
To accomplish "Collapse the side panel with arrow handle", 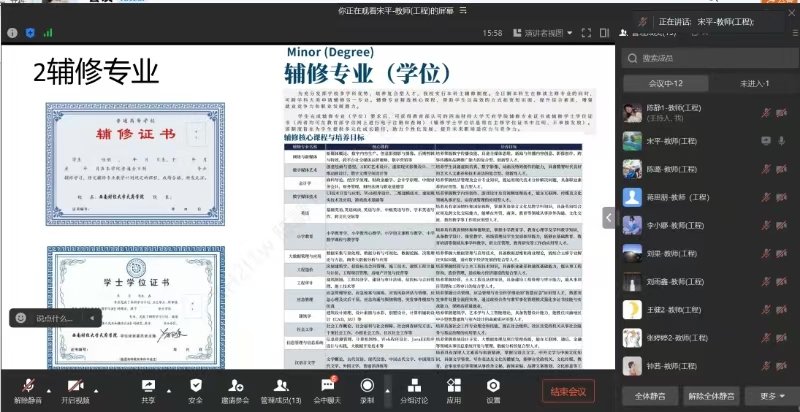I will point(607,216).
